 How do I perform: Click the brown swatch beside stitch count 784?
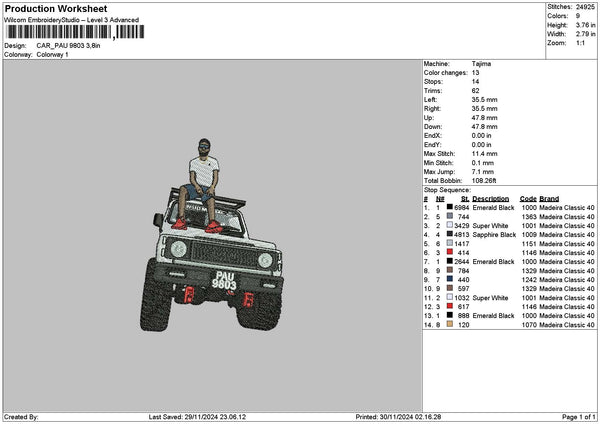point(450,270)
